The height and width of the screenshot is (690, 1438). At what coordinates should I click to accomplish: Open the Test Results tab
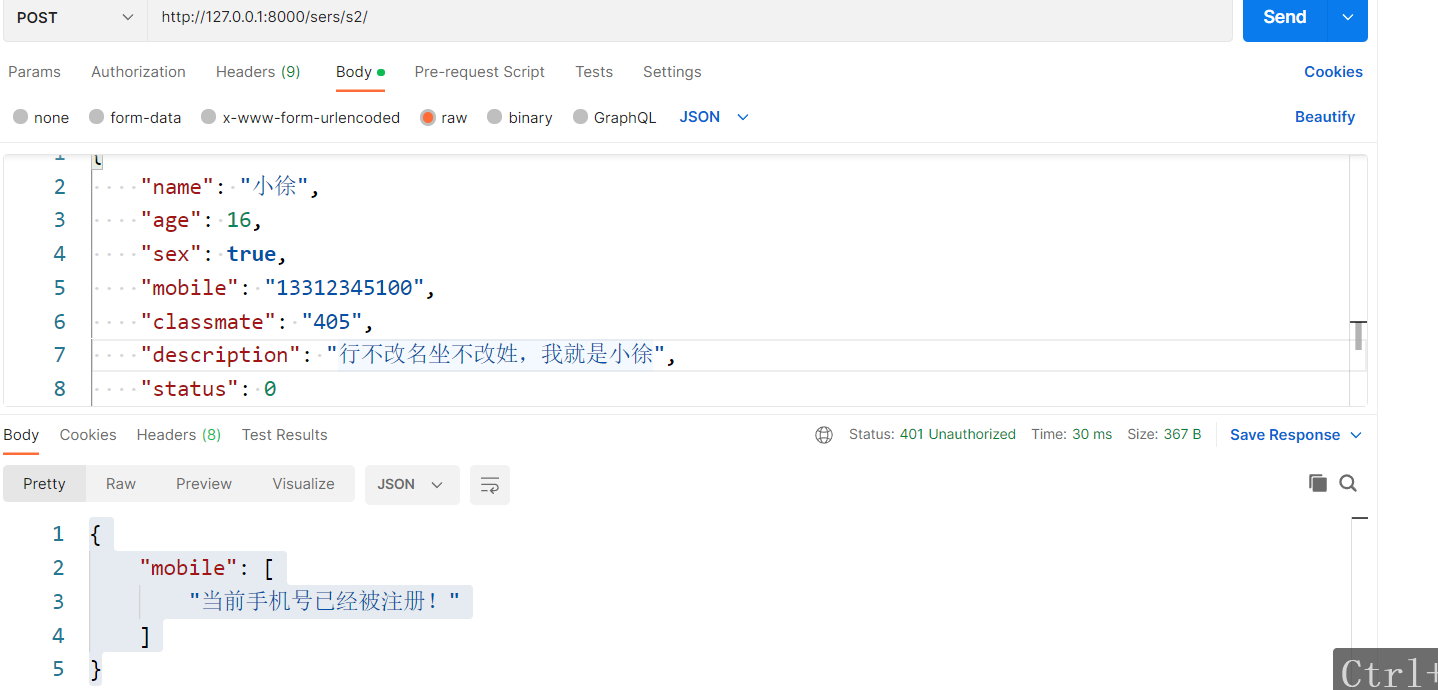click(x=284, y=435)
